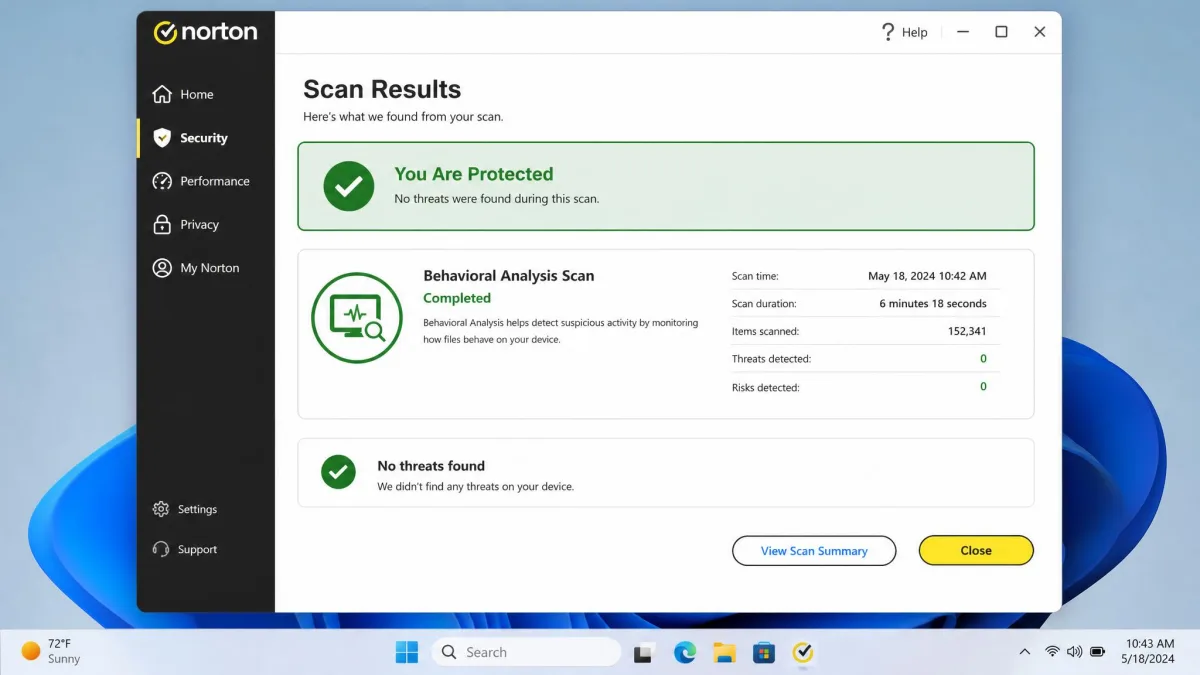Click the items scanned value 152,341
Image resolution: width=1200 pixels, height=675 pixels.
pos(967,331)
